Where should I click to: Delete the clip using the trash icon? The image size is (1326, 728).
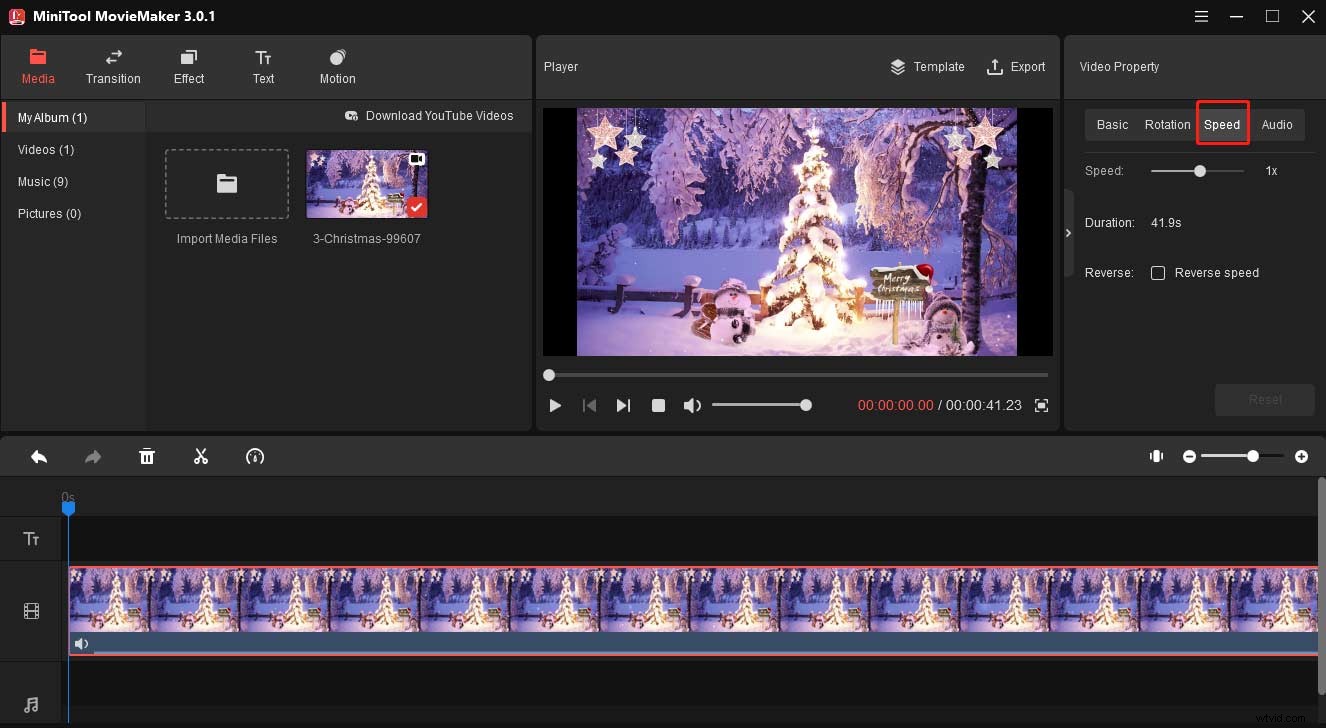pyautogui.click(x=147, y=456)
